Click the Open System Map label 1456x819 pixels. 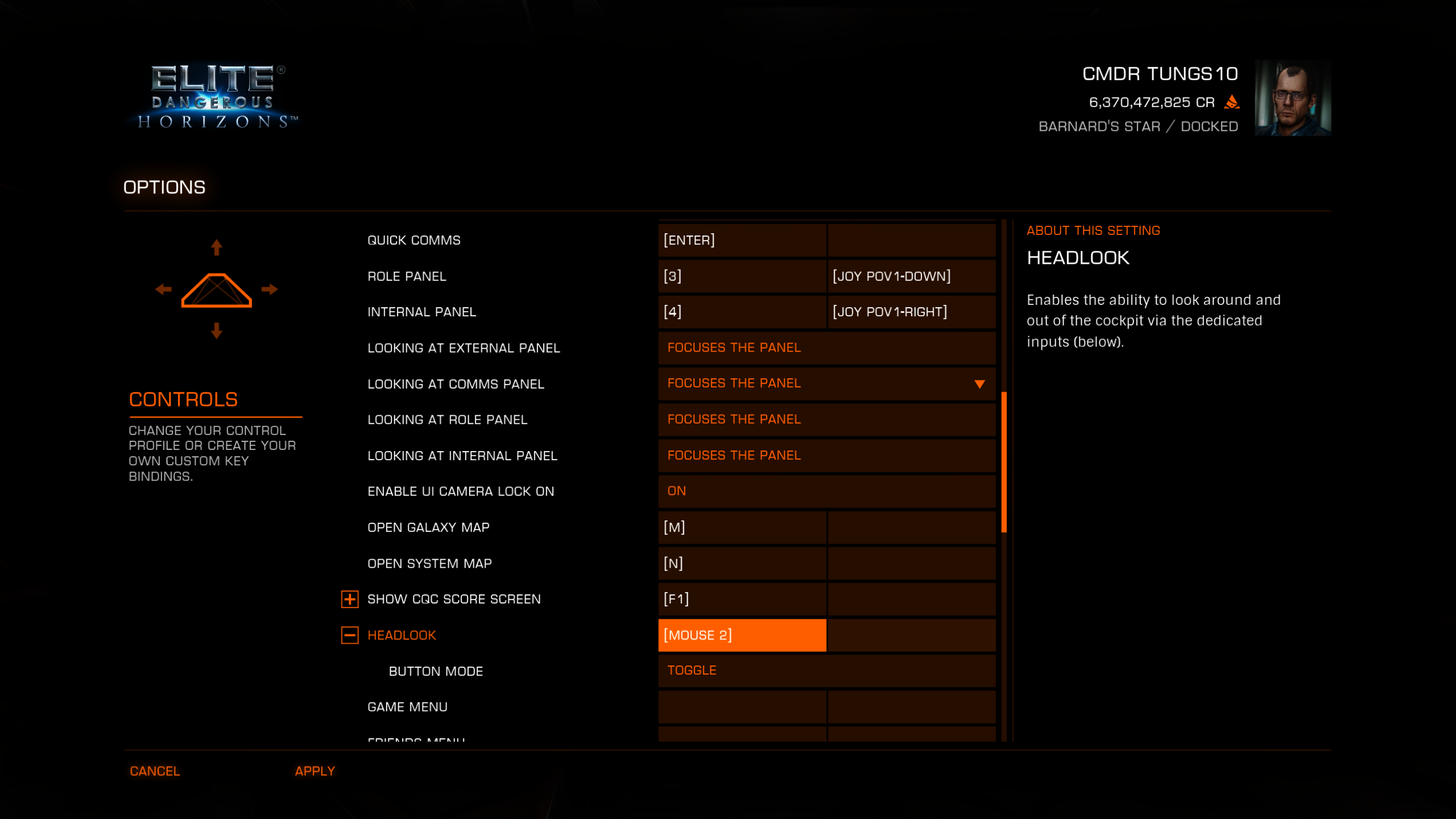[x=429, y=564]
